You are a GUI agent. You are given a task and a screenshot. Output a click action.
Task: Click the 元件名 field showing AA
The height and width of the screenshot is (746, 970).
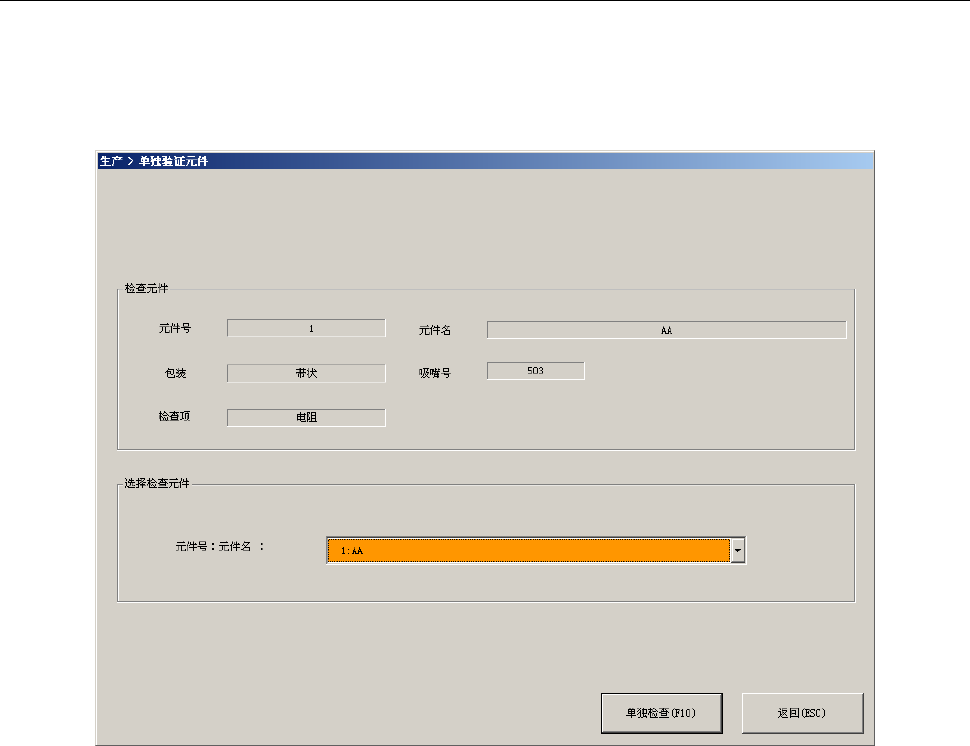[666, 330]
